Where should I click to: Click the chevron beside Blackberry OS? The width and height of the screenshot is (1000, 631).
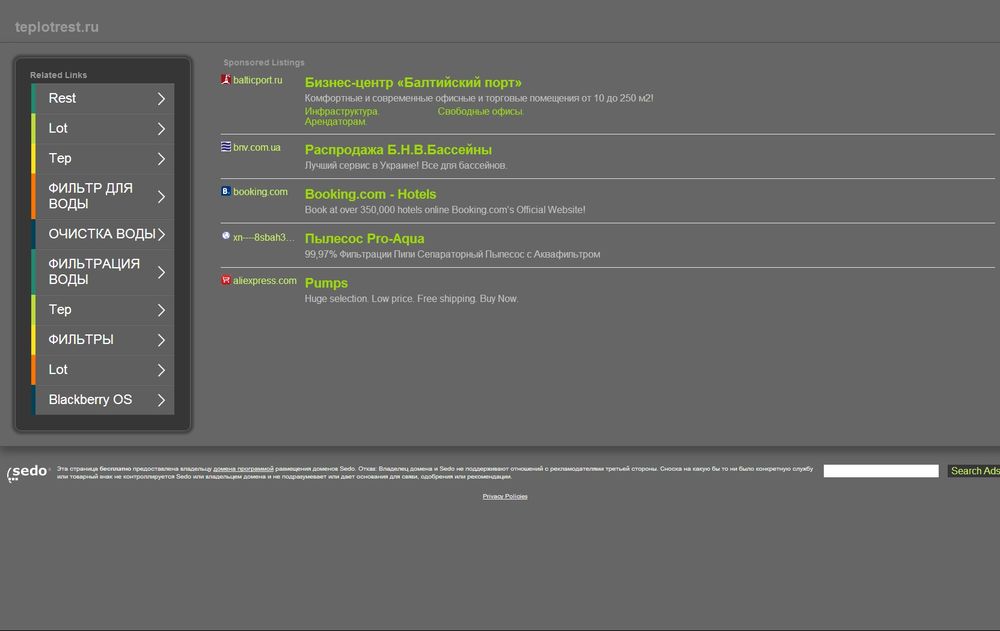point(161,400)
